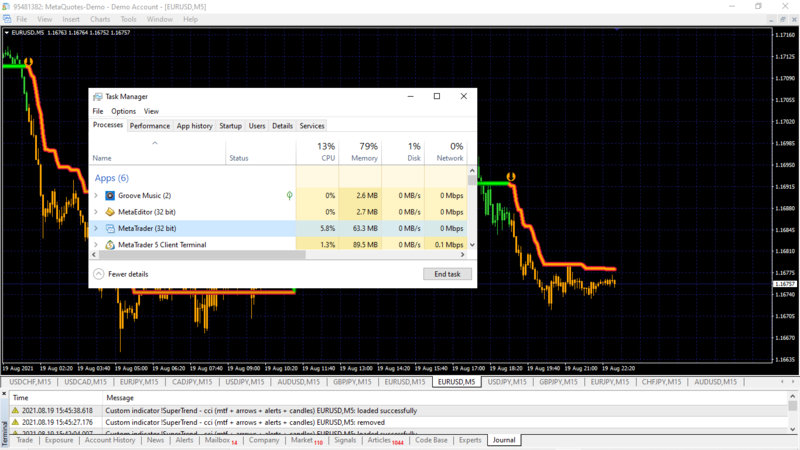Click the Groove Music app icon
800x450 pixels.
pyautogui.click(x=110, y=195)
